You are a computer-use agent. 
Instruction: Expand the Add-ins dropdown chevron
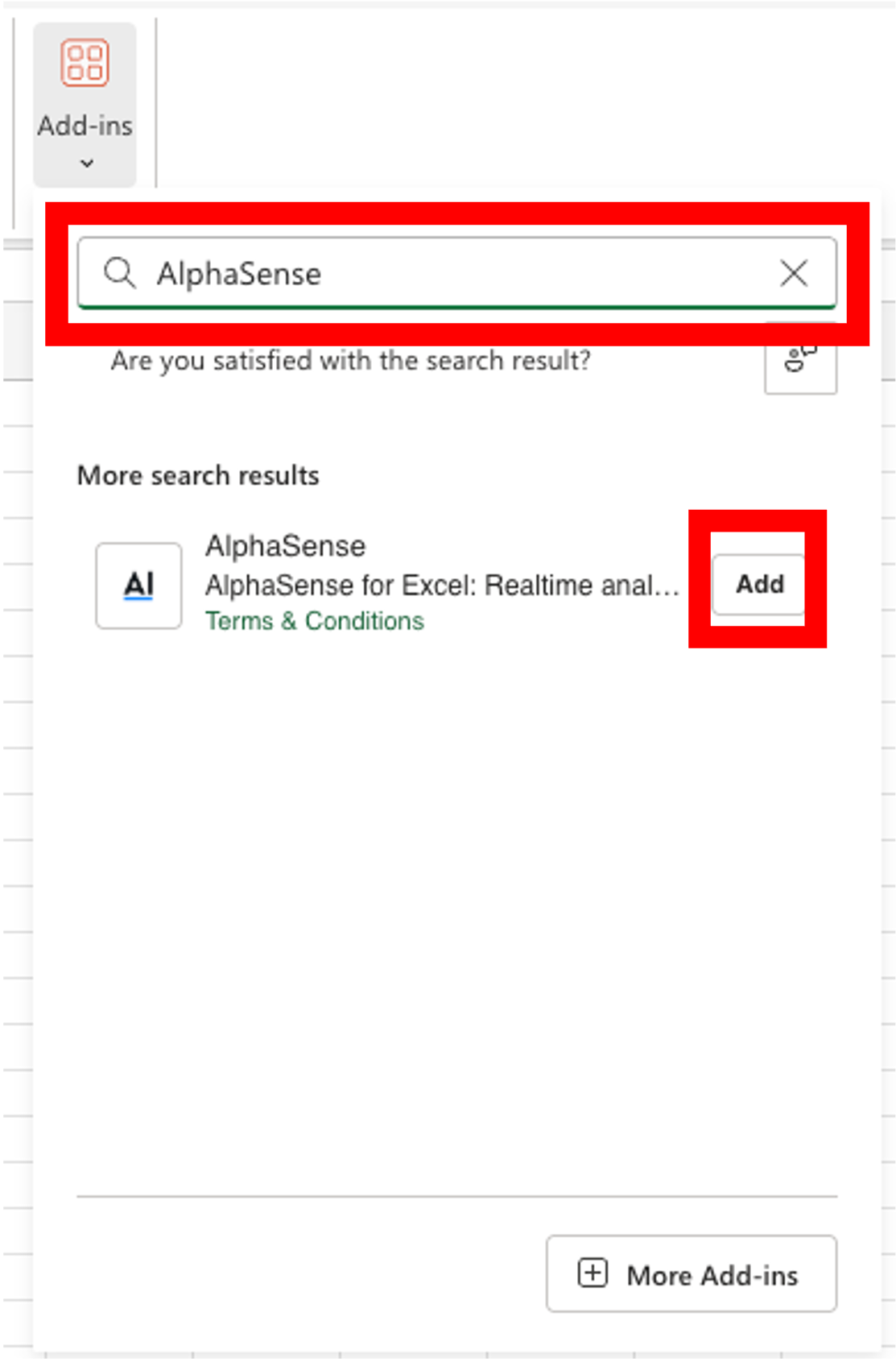pos(87,164)
